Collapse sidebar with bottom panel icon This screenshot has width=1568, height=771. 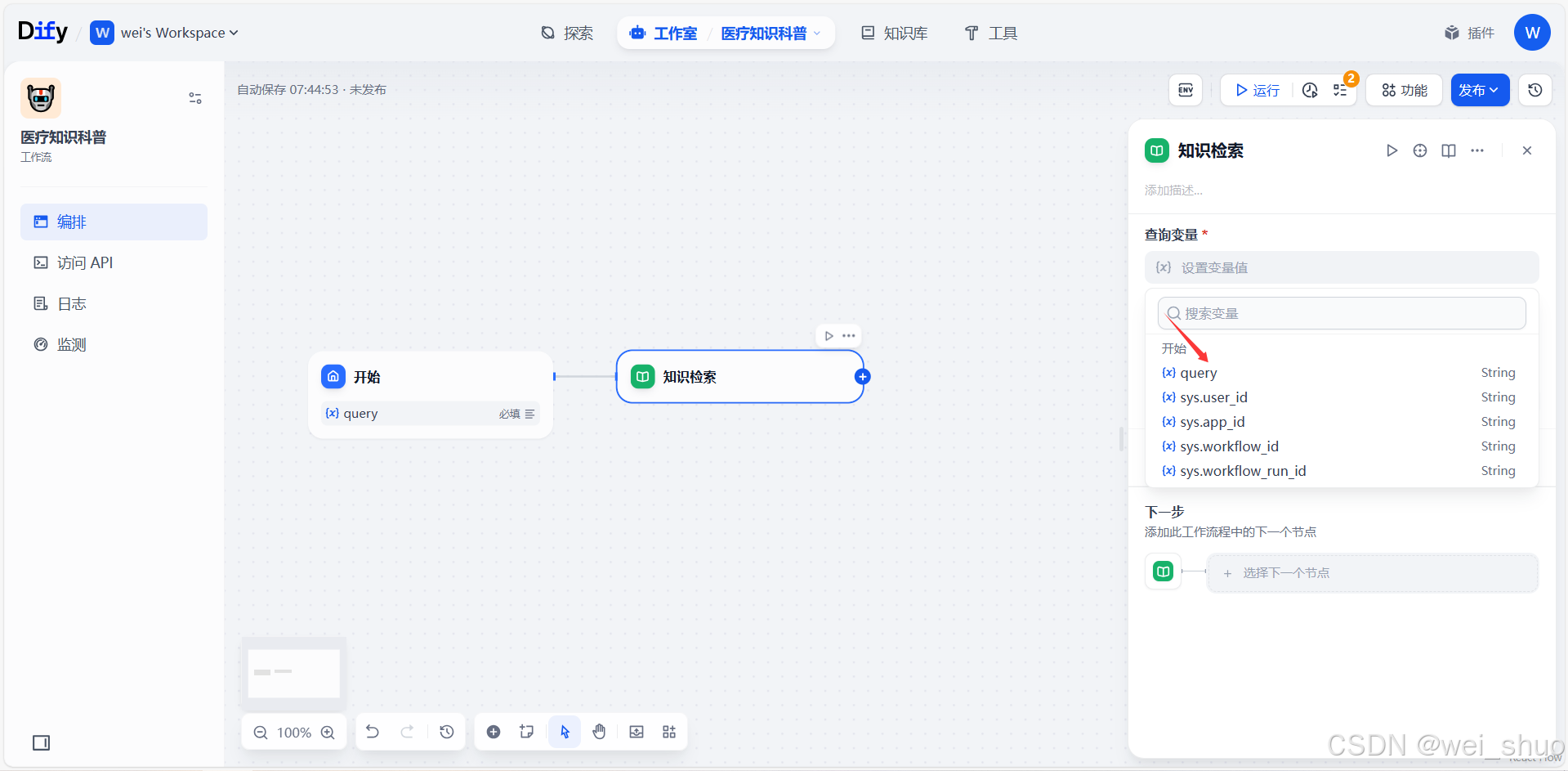[x=41, y=742]
